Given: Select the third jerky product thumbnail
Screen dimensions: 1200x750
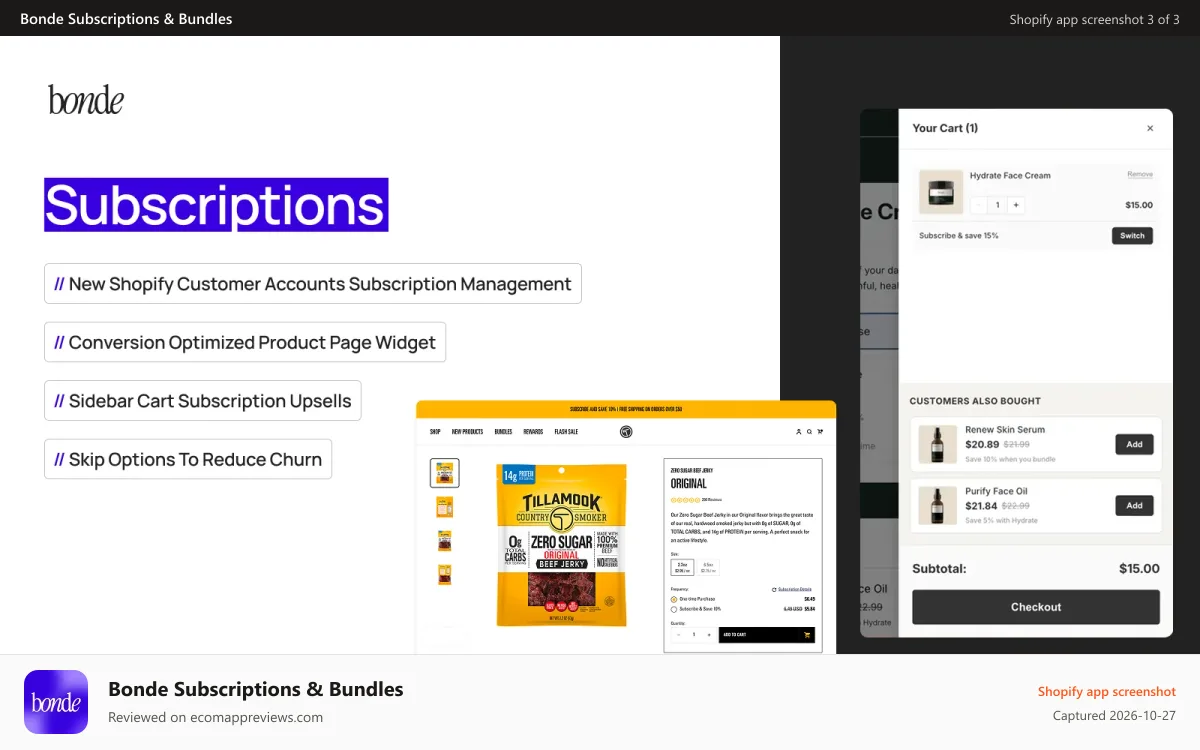Looking at the screenshot, I should coord(445,541).
